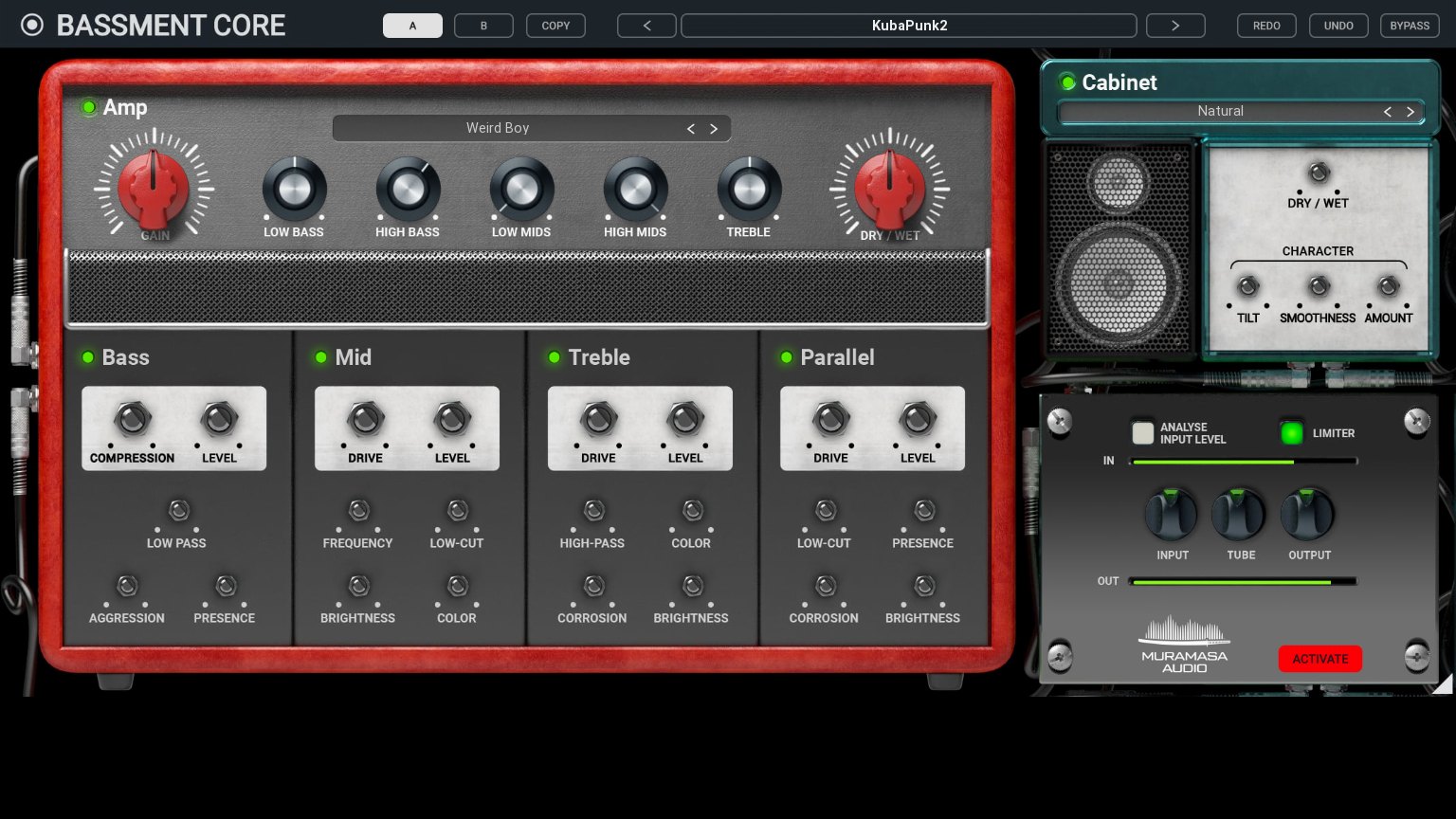The image size is (1456, 819).
Task: Toggle the Bass section power LED
Action: (x=88, y=357)
